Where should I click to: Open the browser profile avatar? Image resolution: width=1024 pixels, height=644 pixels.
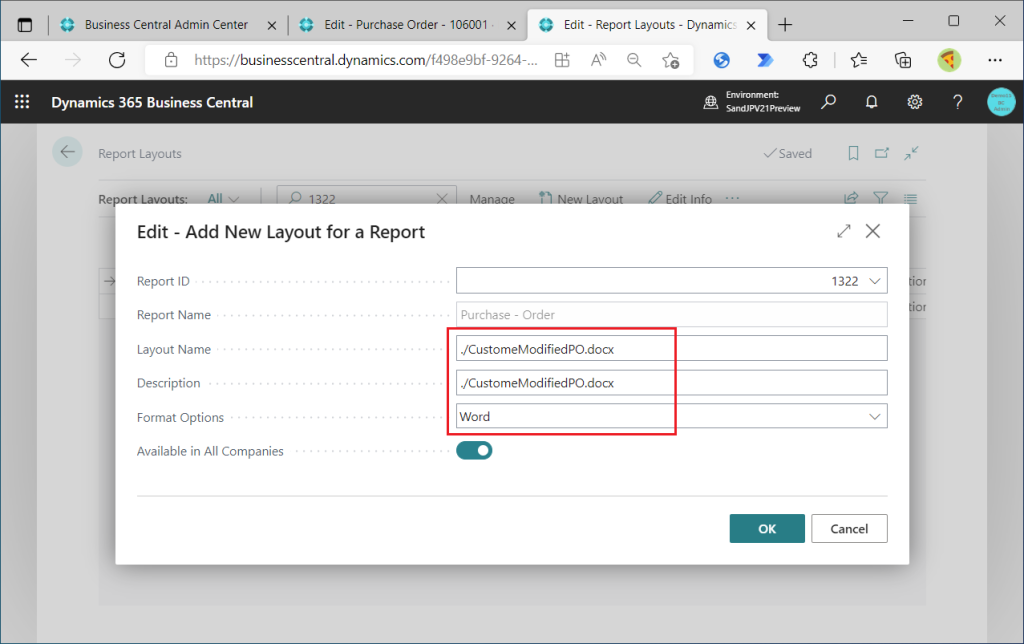coord(949,60)
